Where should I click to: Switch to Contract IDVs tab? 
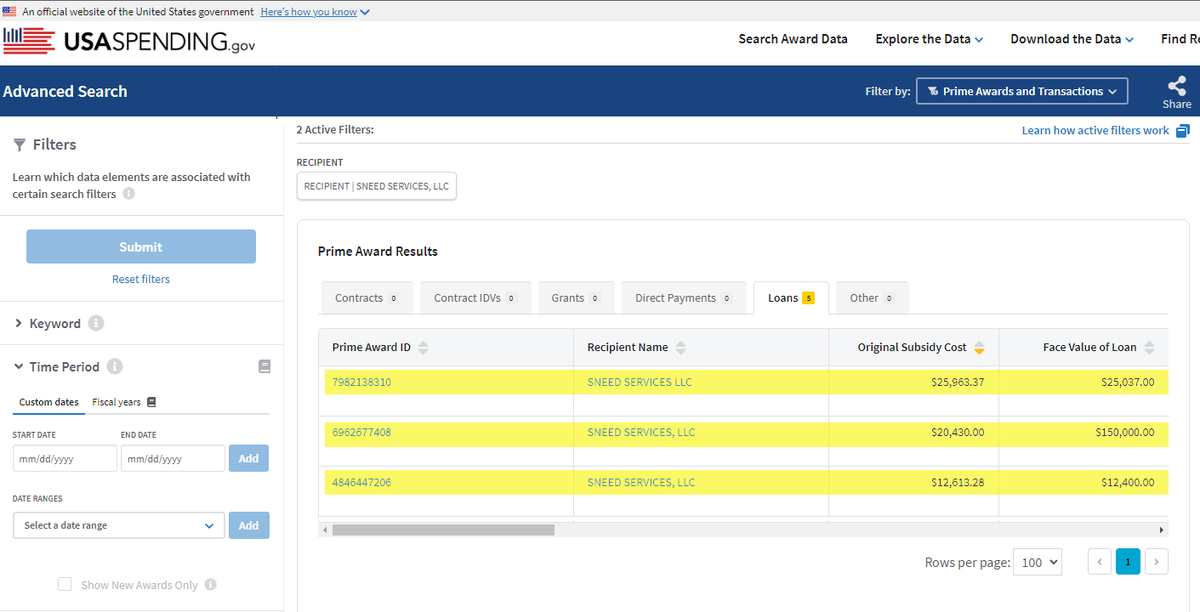pos(474,298)
